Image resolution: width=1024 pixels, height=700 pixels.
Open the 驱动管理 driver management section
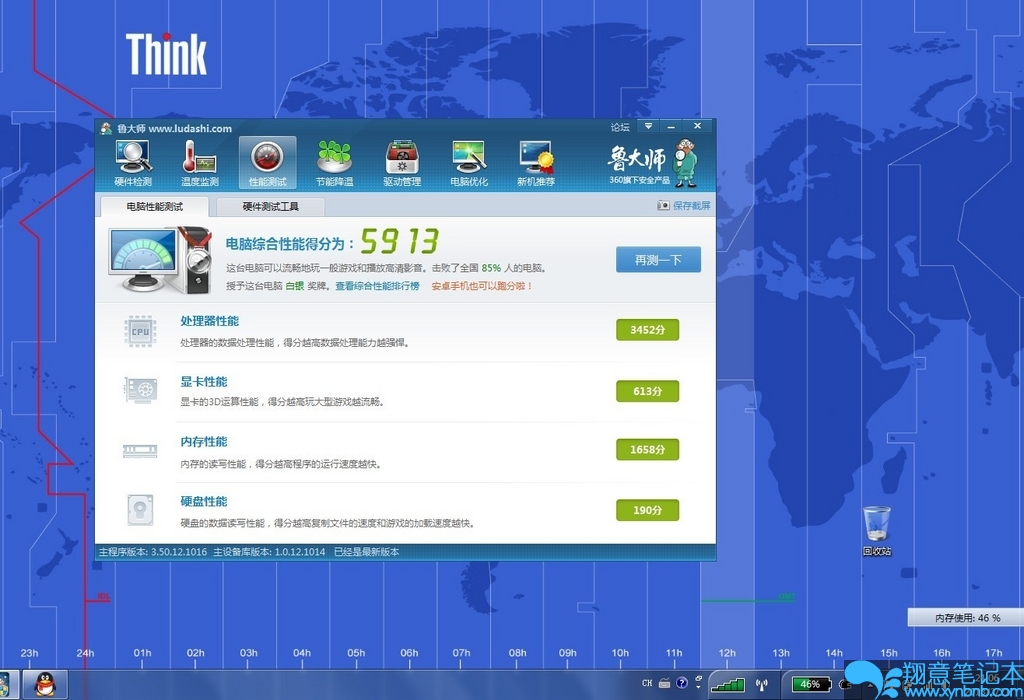(x=402, y=163)
